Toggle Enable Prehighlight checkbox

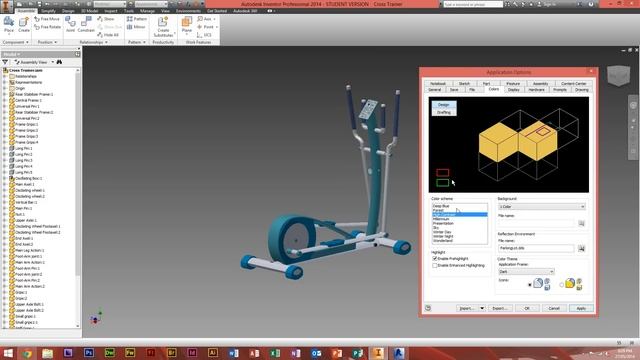pos(435,259)
